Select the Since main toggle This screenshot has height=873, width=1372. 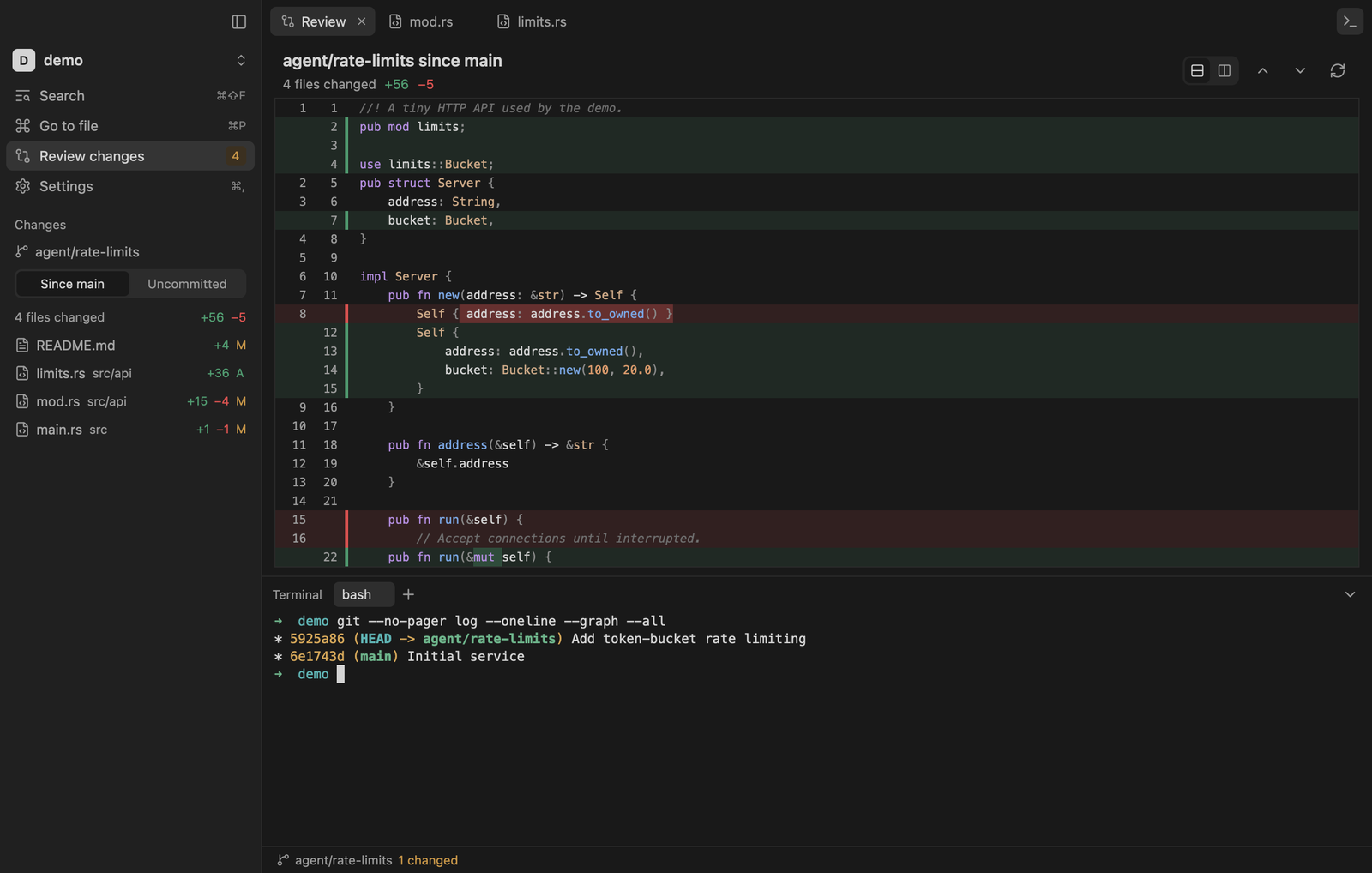coord(73,284)
